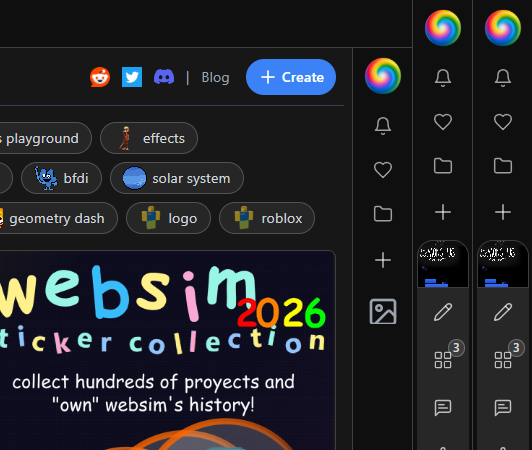Open the image picture icon in innermost sidebar

(383, 312)
